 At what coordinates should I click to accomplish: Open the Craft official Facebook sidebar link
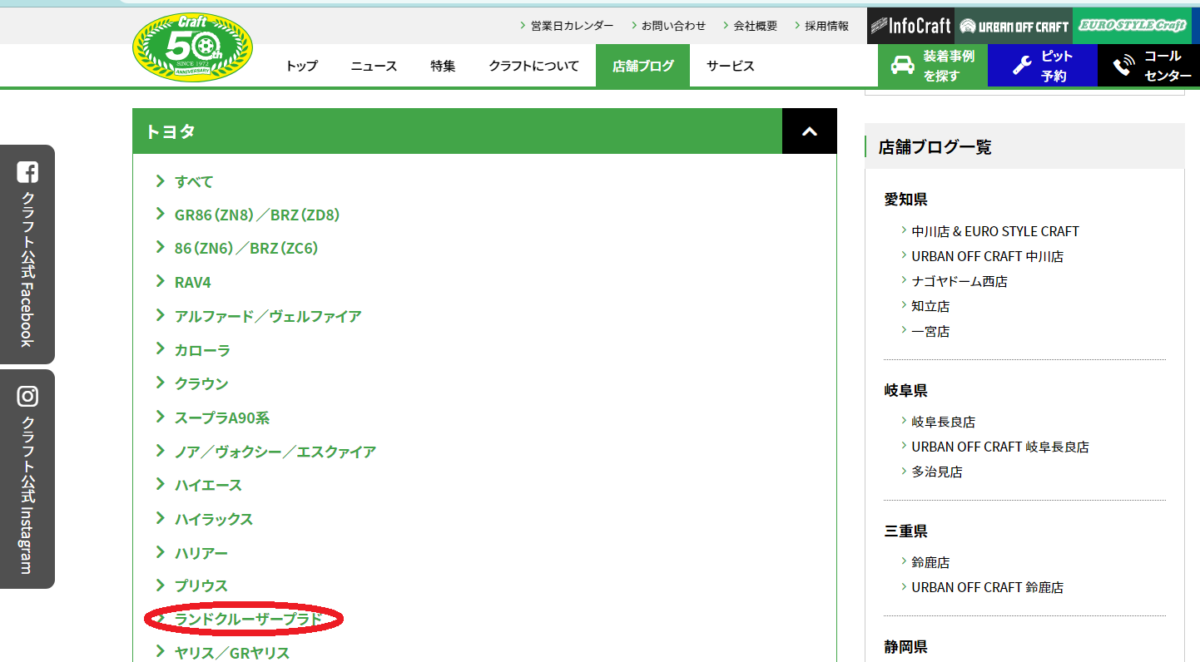[27, 254]
